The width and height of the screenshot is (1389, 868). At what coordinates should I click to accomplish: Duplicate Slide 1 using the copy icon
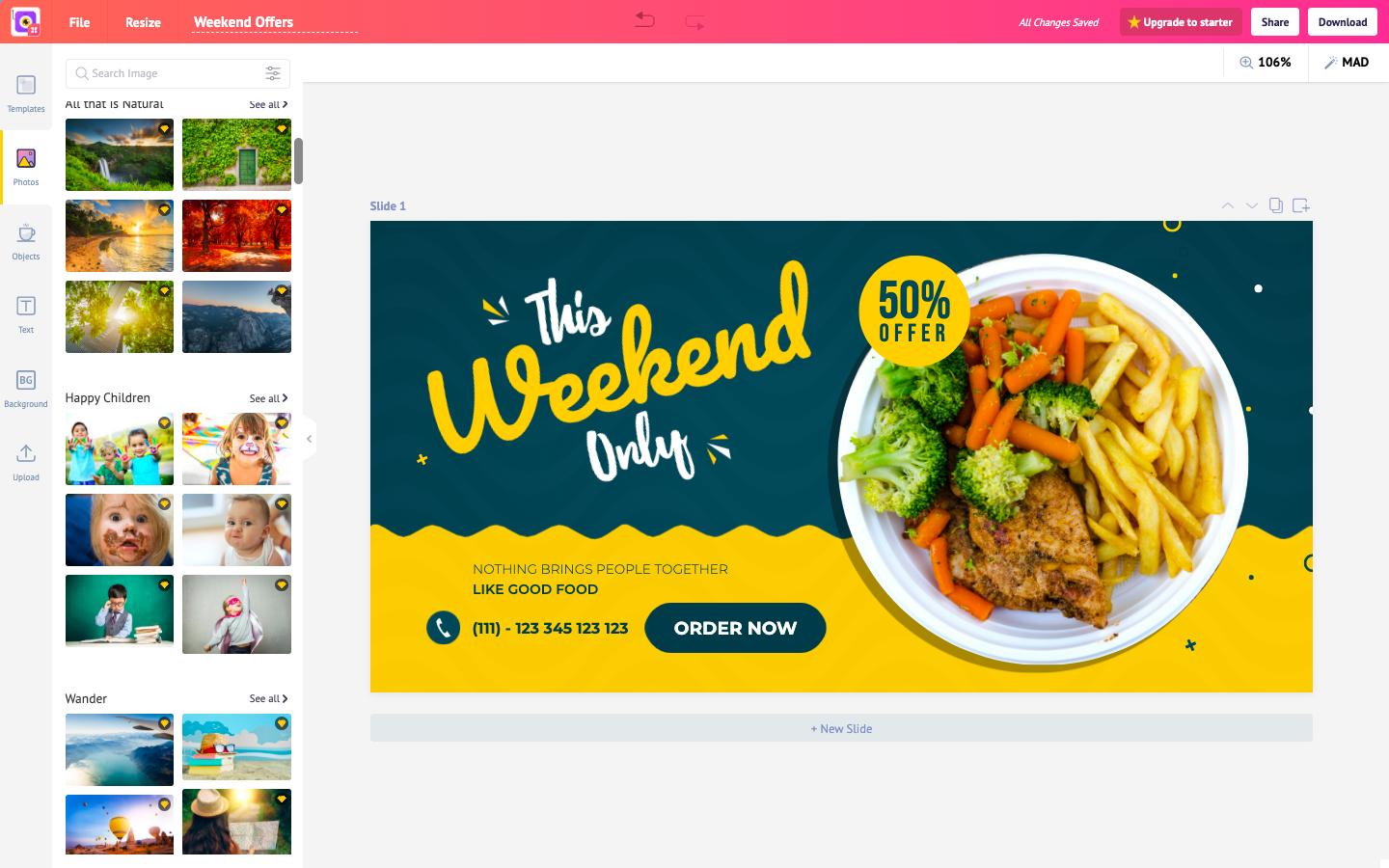(x=1276, y=205)
